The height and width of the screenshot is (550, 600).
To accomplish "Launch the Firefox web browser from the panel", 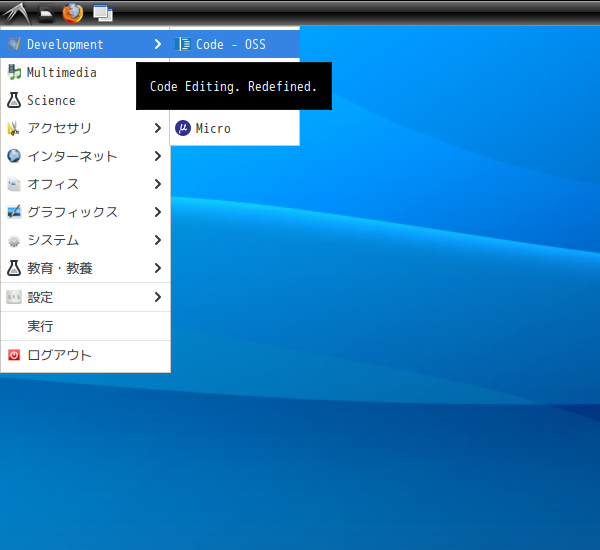I will (73, 13).
